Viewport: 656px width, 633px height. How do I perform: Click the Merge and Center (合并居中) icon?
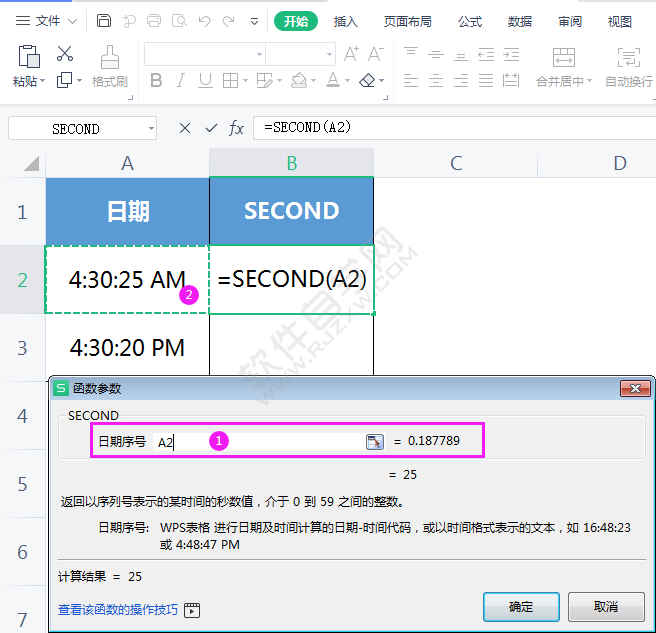click(564, 57)
